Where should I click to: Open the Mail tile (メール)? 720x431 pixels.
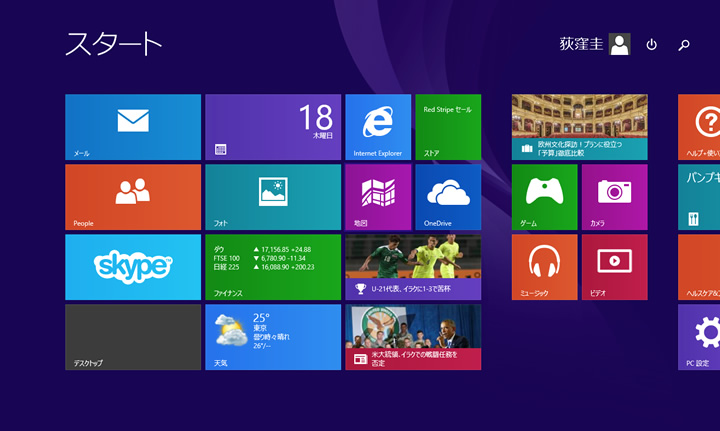133,127
